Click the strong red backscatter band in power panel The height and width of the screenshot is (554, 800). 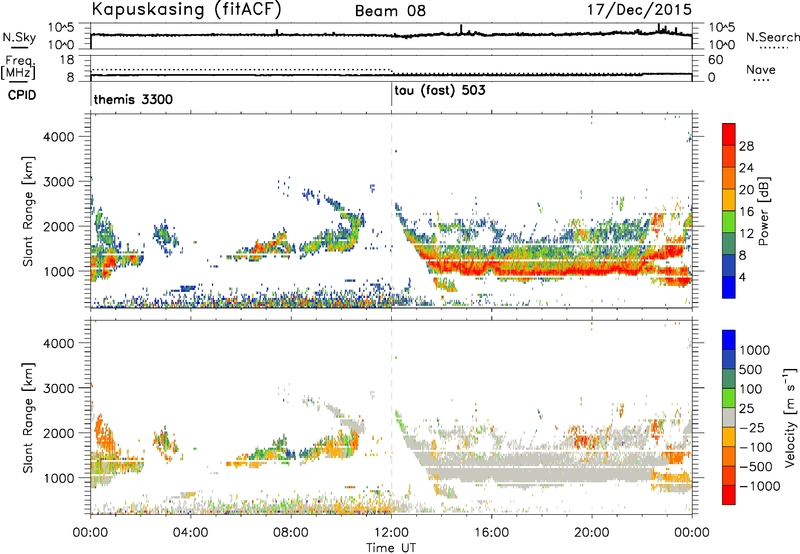pyautogui.click(x=541, y=267)
